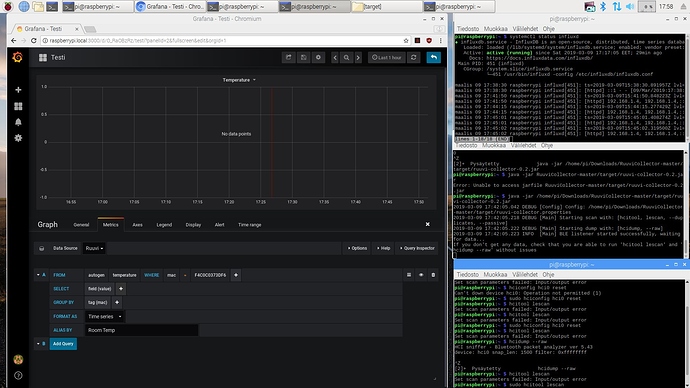The height and width of the screenshot is (388, 690).
Task: Click the F4C0C03730F6 tag value
Action: [210, 275]
